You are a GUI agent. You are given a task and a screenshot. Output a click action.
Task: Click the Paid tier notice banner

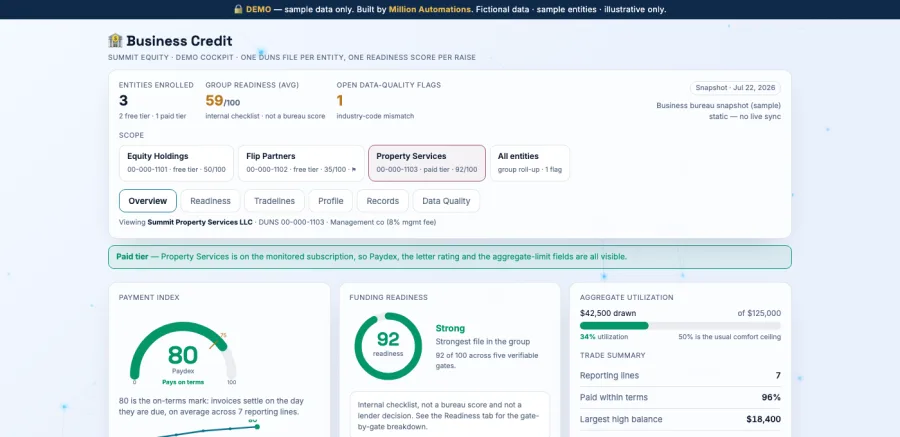coord(450,257)
